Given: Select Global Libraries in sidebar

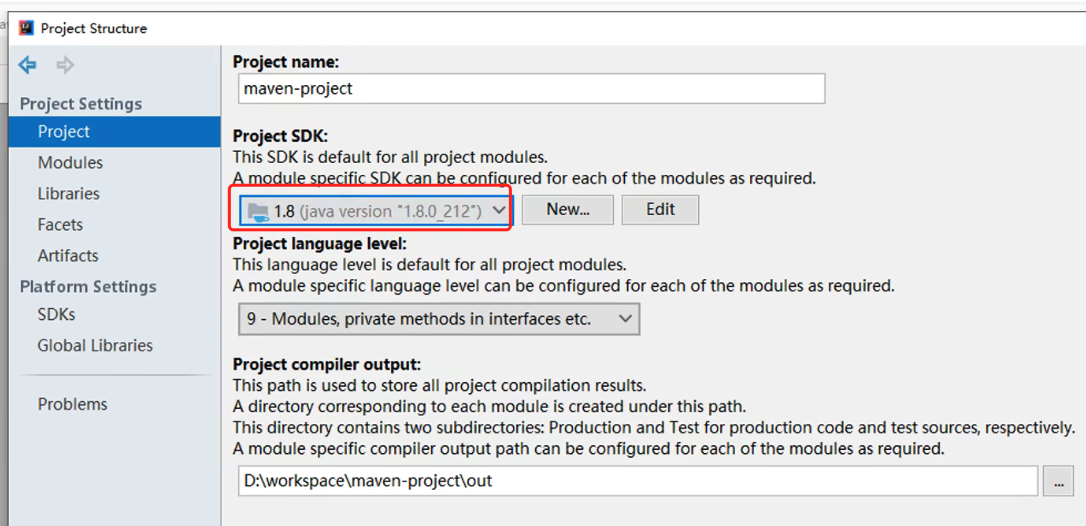Looking at the screenshot, I should point(95,346).
